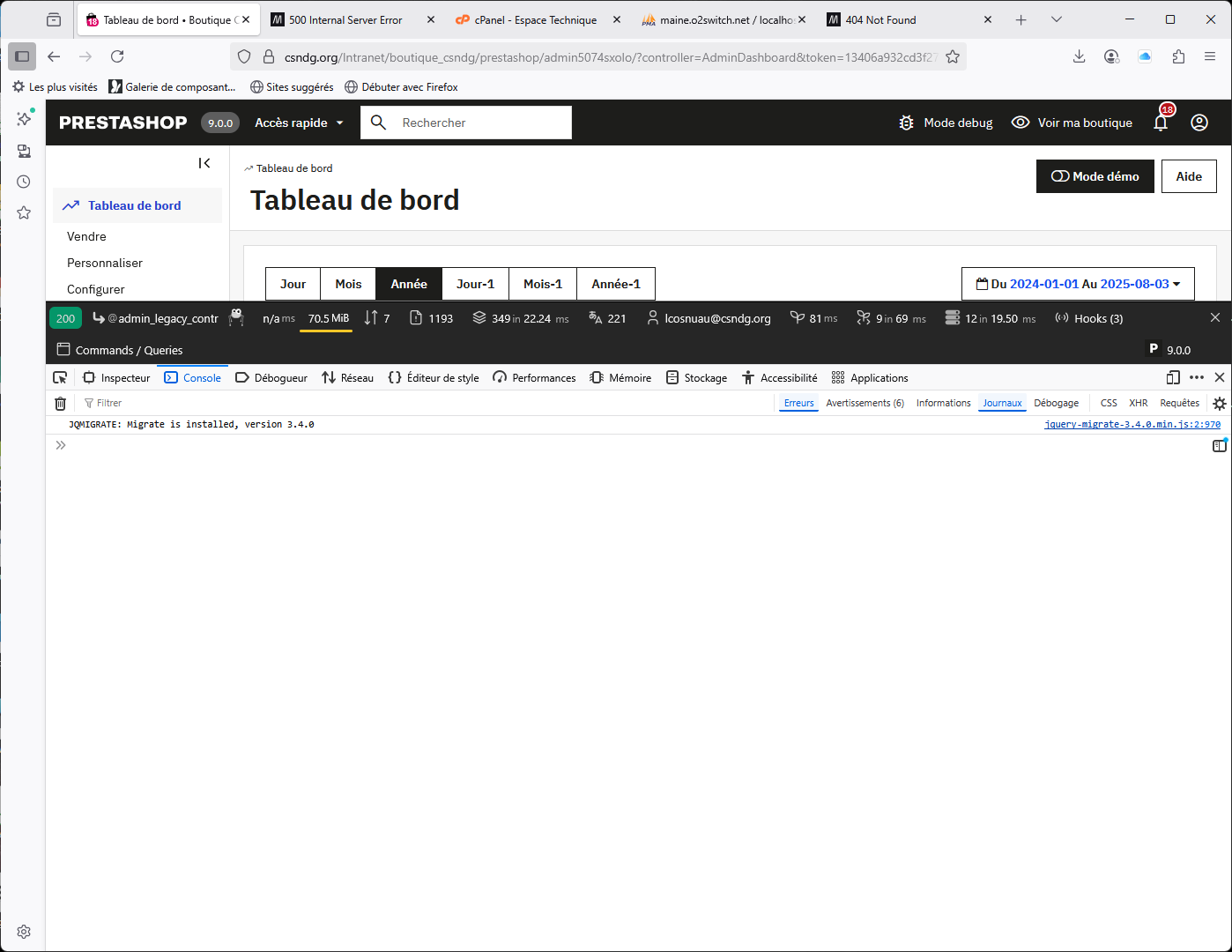Toggle the Mode démo switch
The image size is (1232, 952).
click(x=1095, y=176)
